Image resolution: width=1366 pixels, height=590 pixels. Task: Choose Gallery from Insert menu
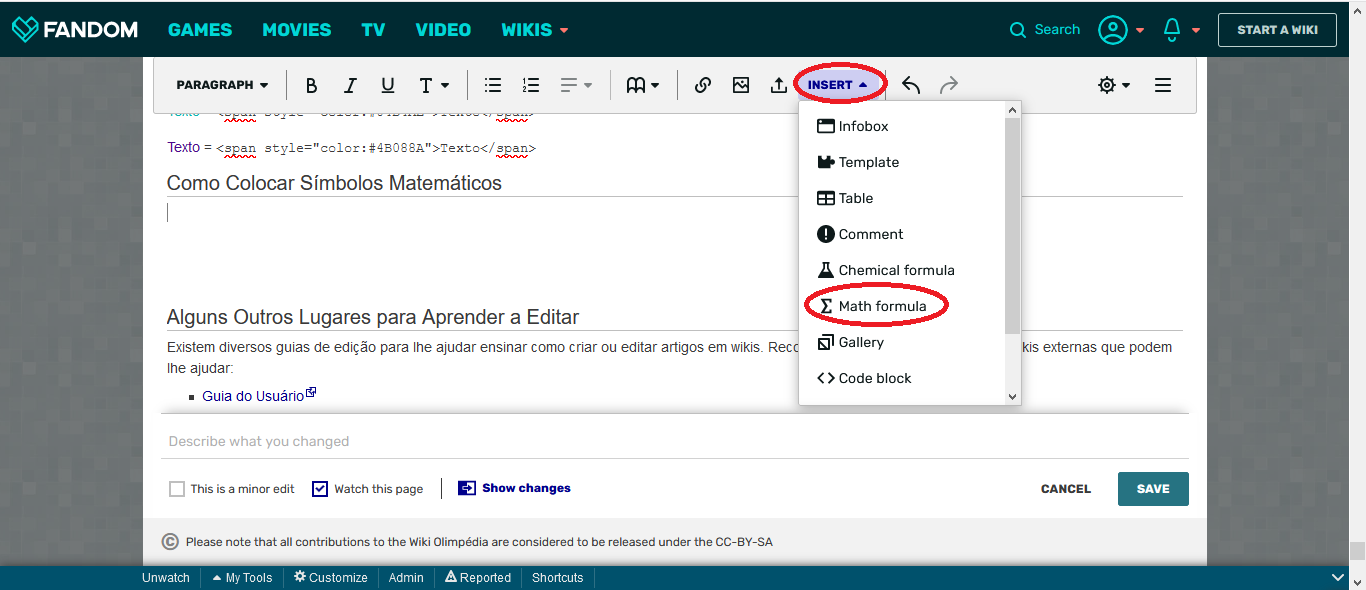pyautogui.click(x=901, y=342)
